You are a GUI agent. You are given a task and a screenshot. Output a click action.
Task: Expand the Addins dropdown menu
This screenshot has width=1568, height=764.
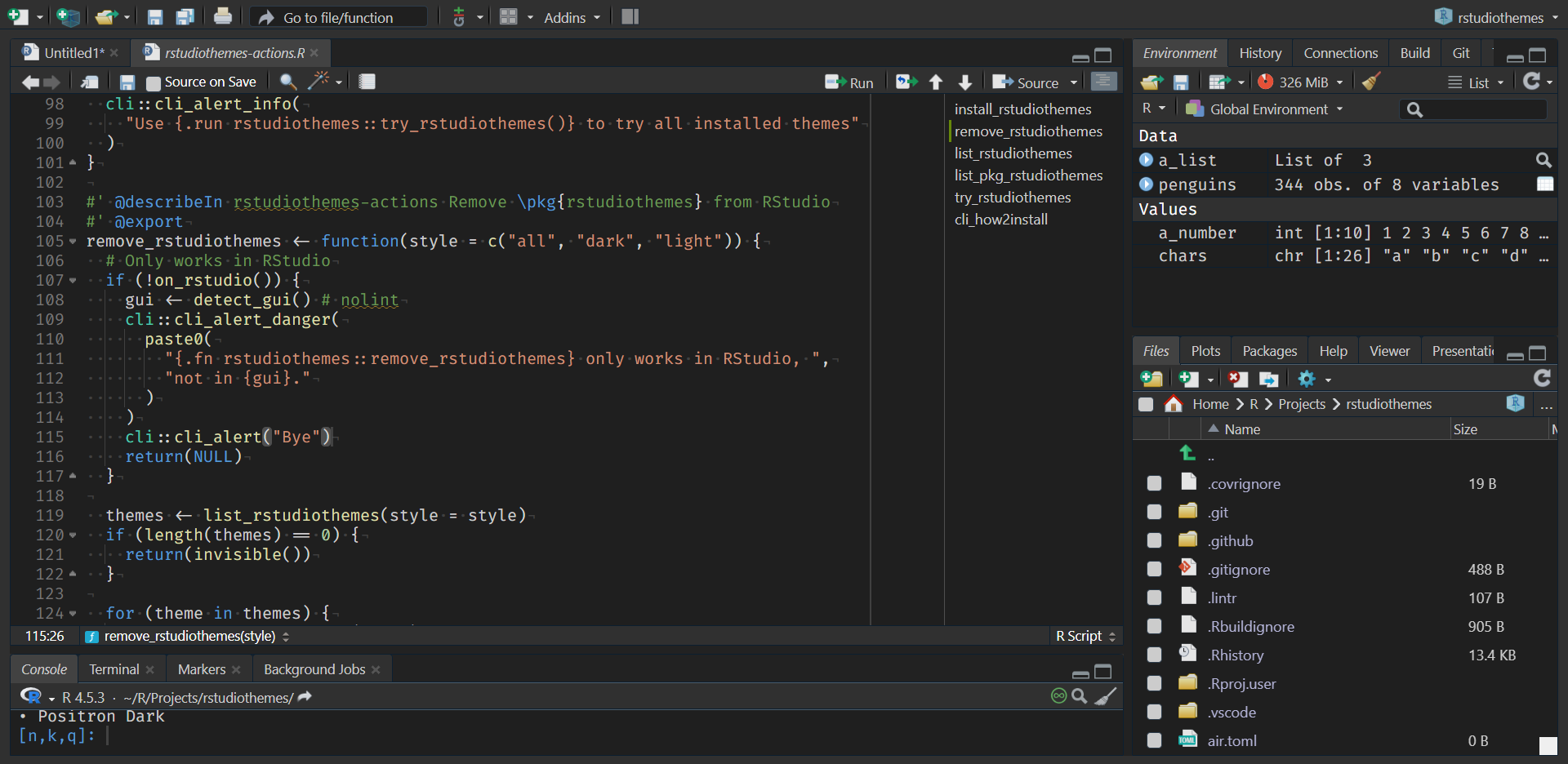click(572, 17)
